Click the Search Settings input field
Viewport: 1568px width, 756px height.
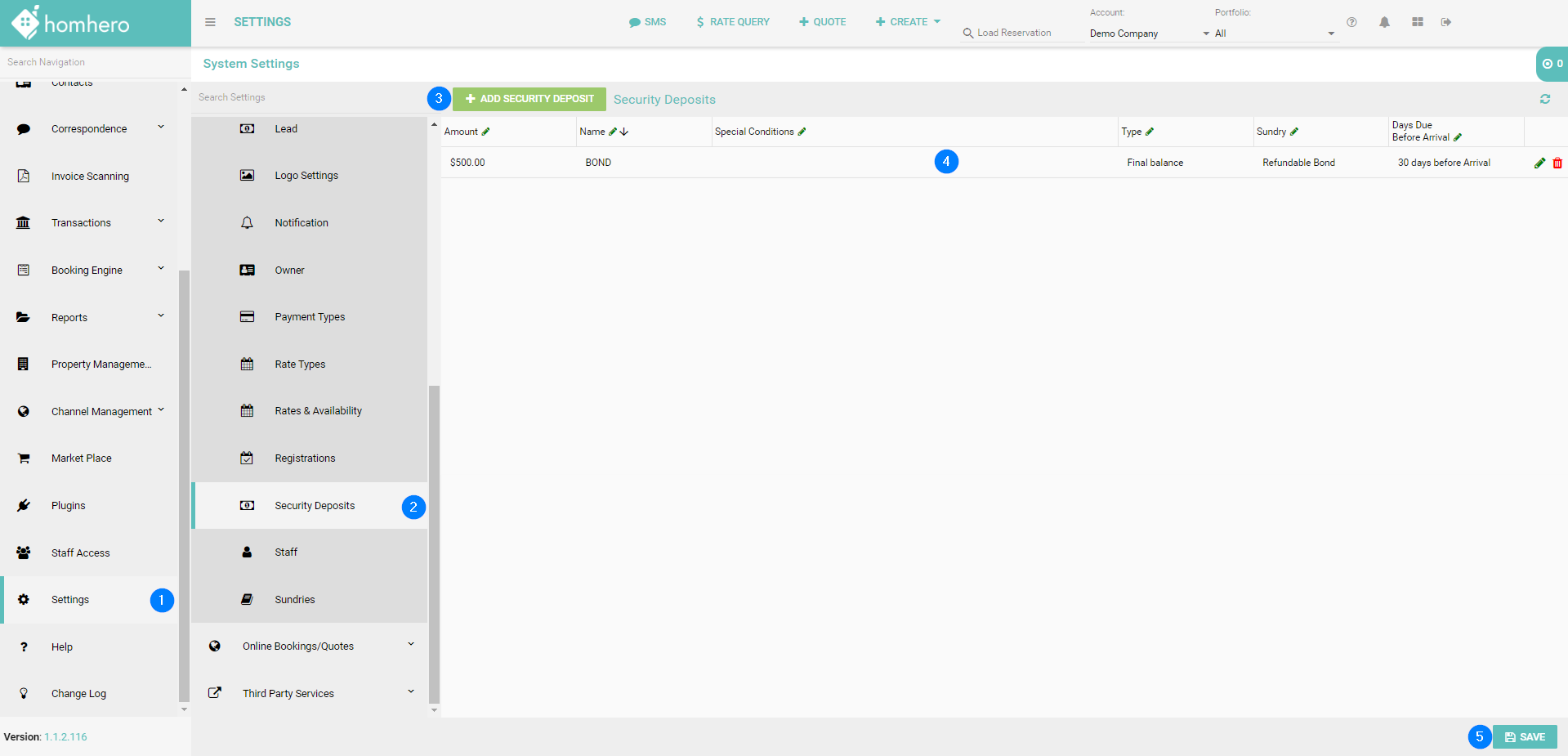pyautogui.click(x=308, y=97)
